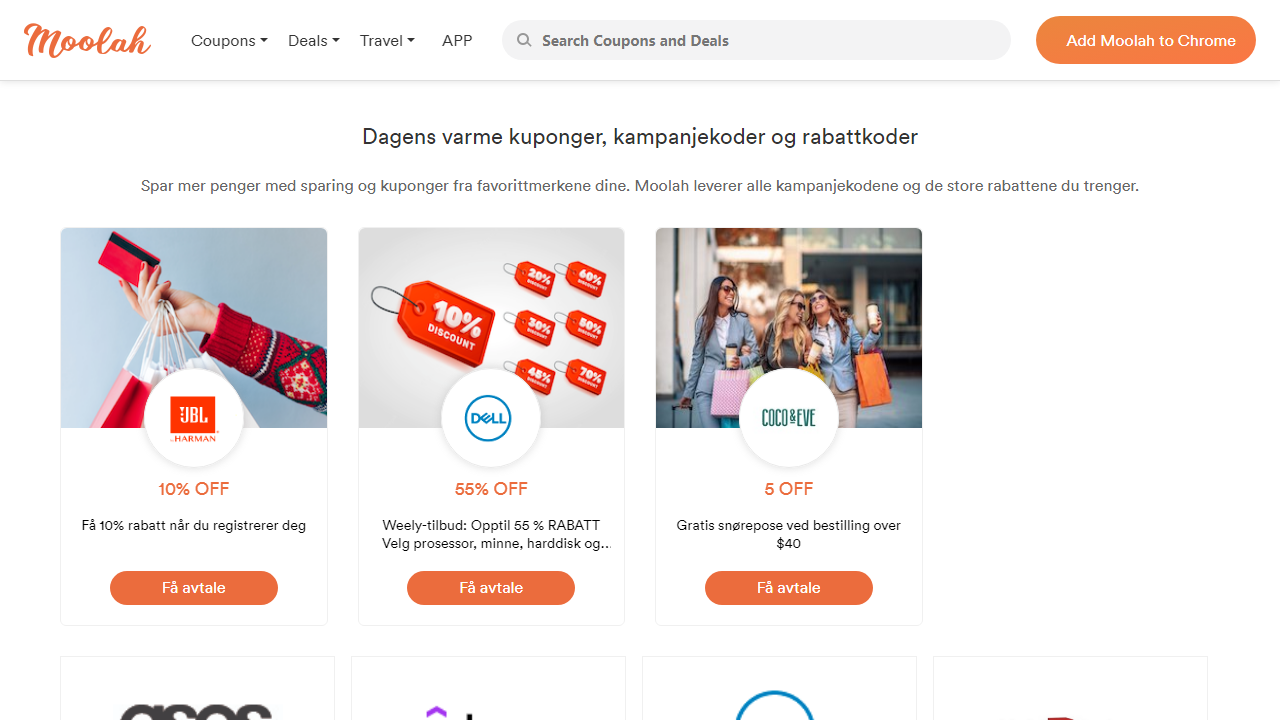Open the Coupons menu item
1280x720 pixels.
click(x=229, y=40)
